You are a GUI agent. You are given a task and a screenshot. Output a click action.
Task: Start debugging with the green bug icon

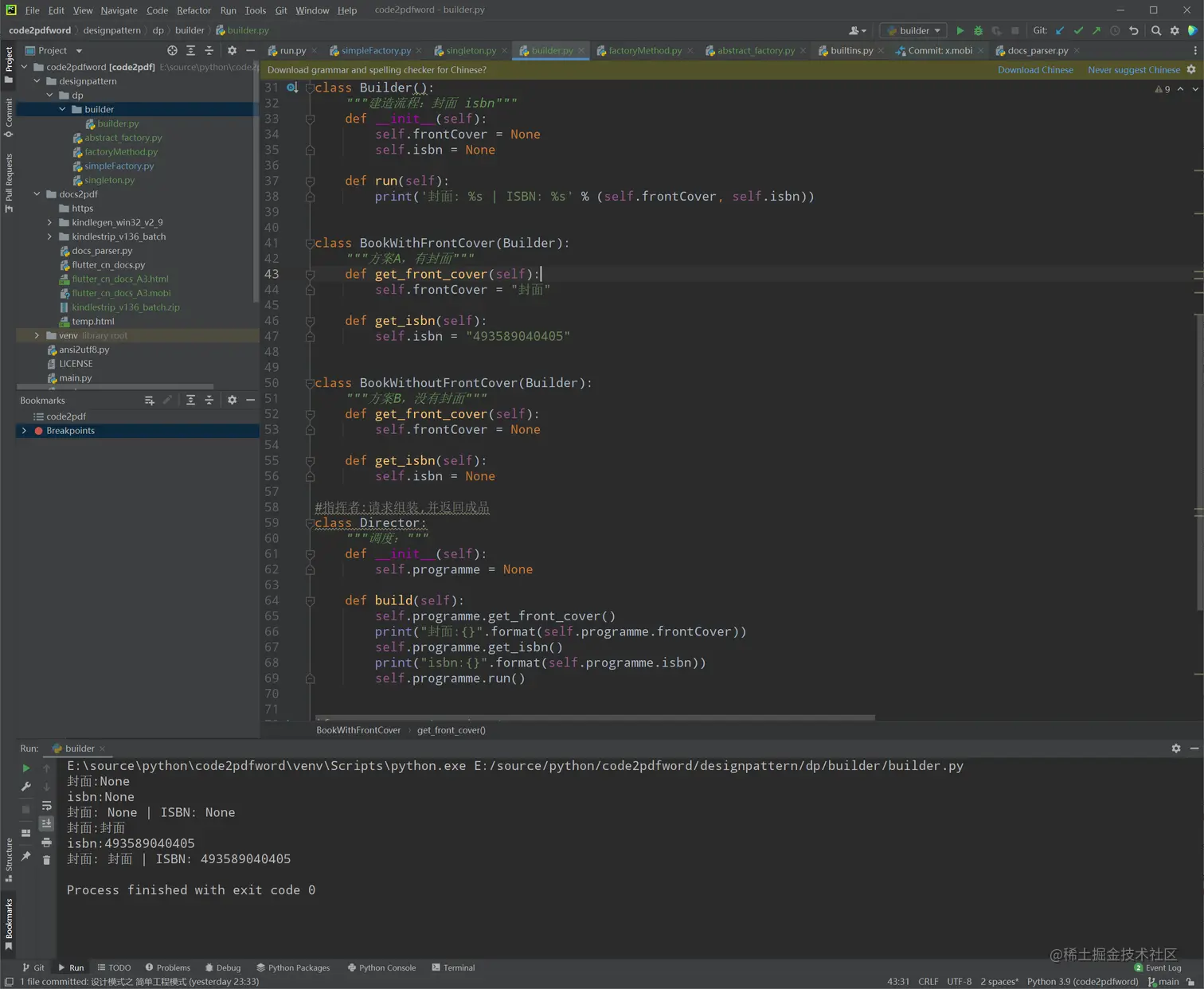click(x=978, y=31)
